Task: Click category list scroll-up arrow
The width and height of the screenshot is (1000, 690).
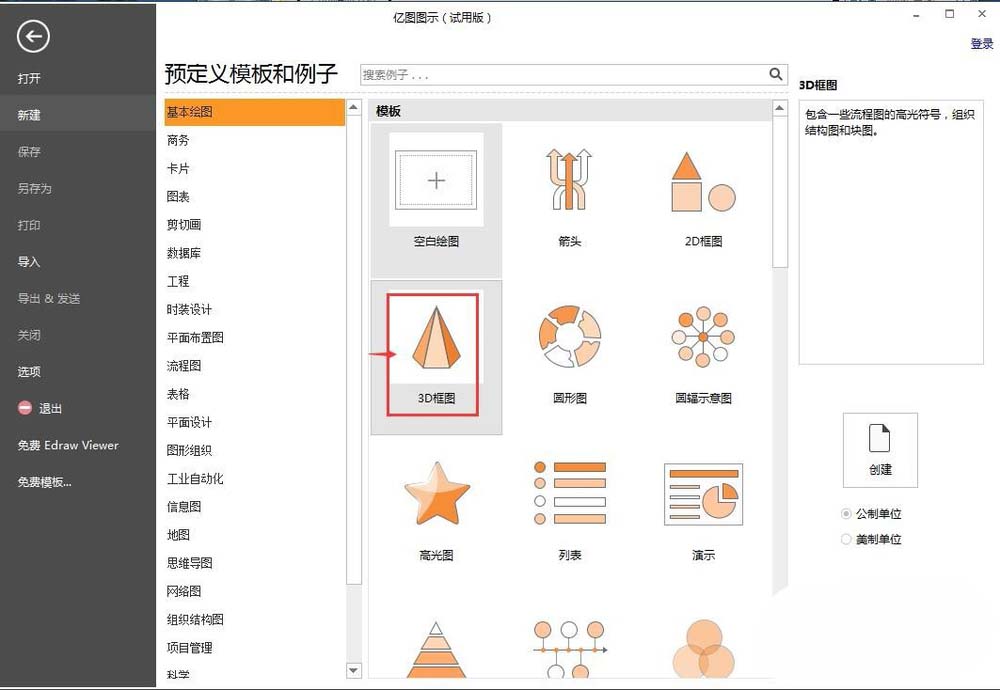Action: pos(353,108)
